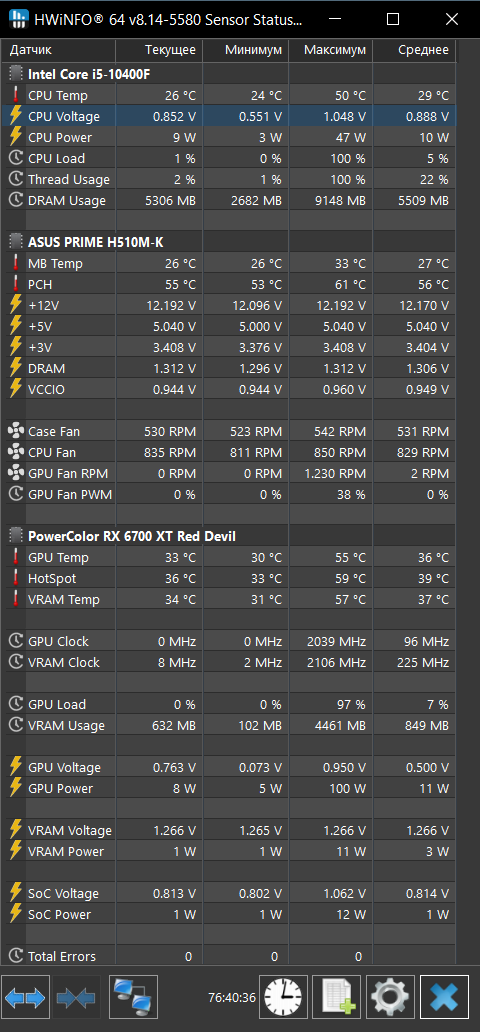Click the Thread Usage clock icon
The image size is (480, 1032).
tap(15, 180)
